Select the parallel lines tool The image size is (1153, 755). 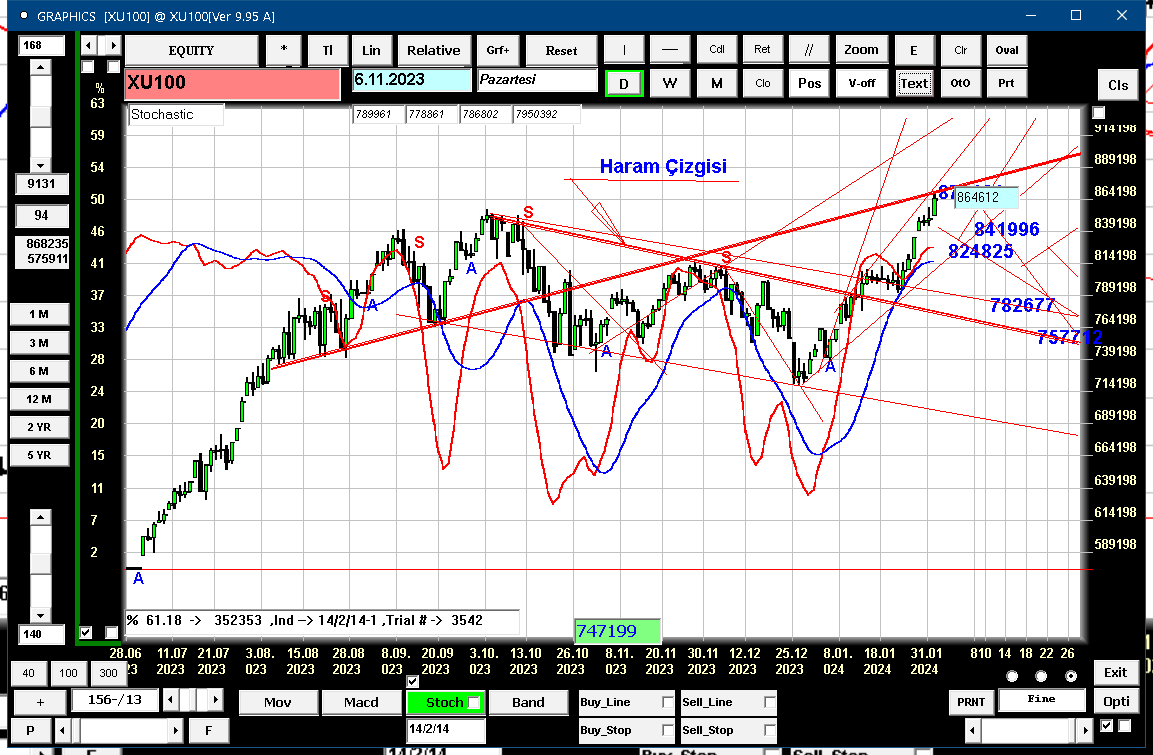point(808,50)
